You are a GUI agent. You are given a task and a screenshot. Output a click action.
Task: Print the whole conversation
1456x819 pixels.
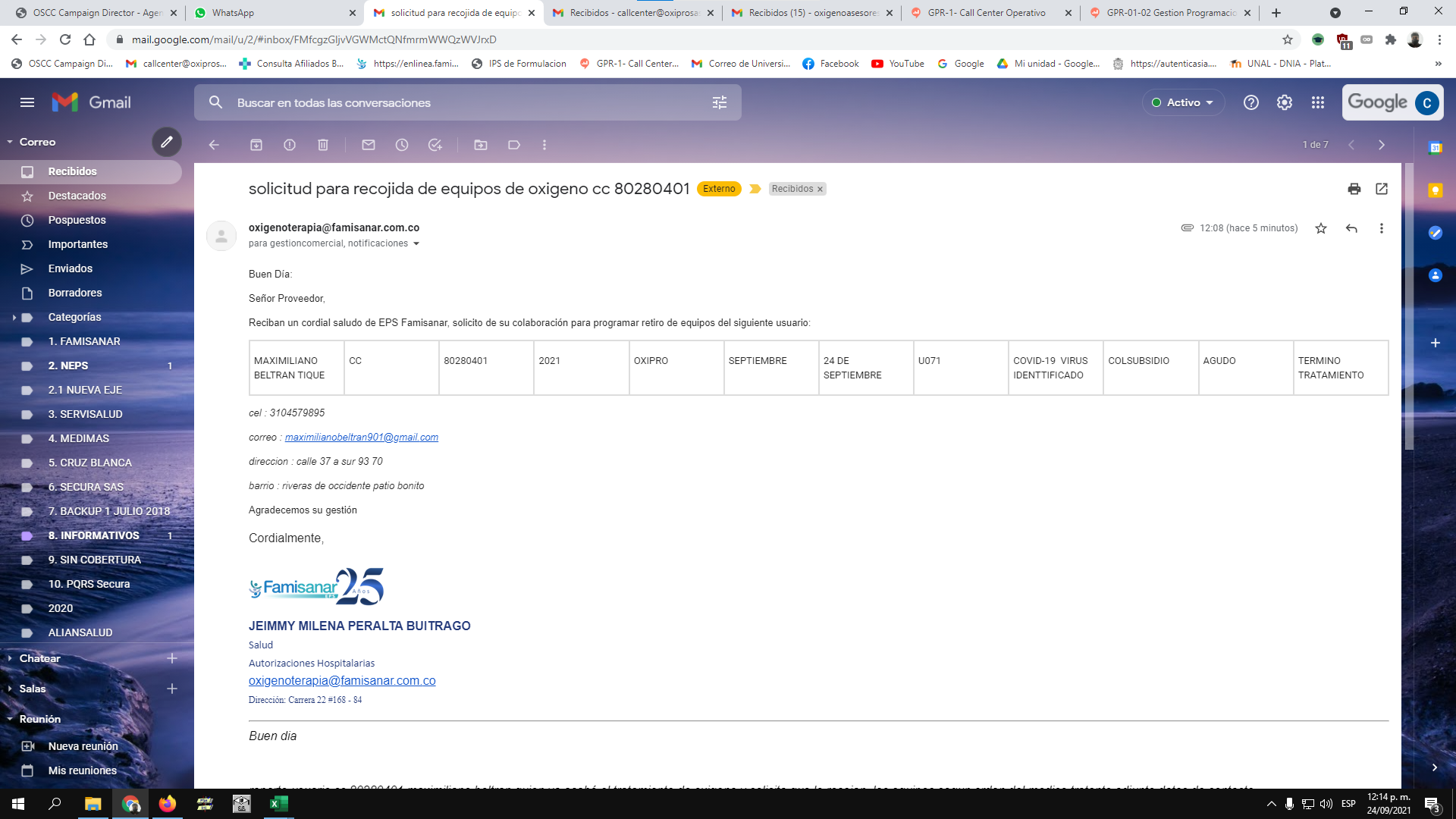pos(1354,189)
